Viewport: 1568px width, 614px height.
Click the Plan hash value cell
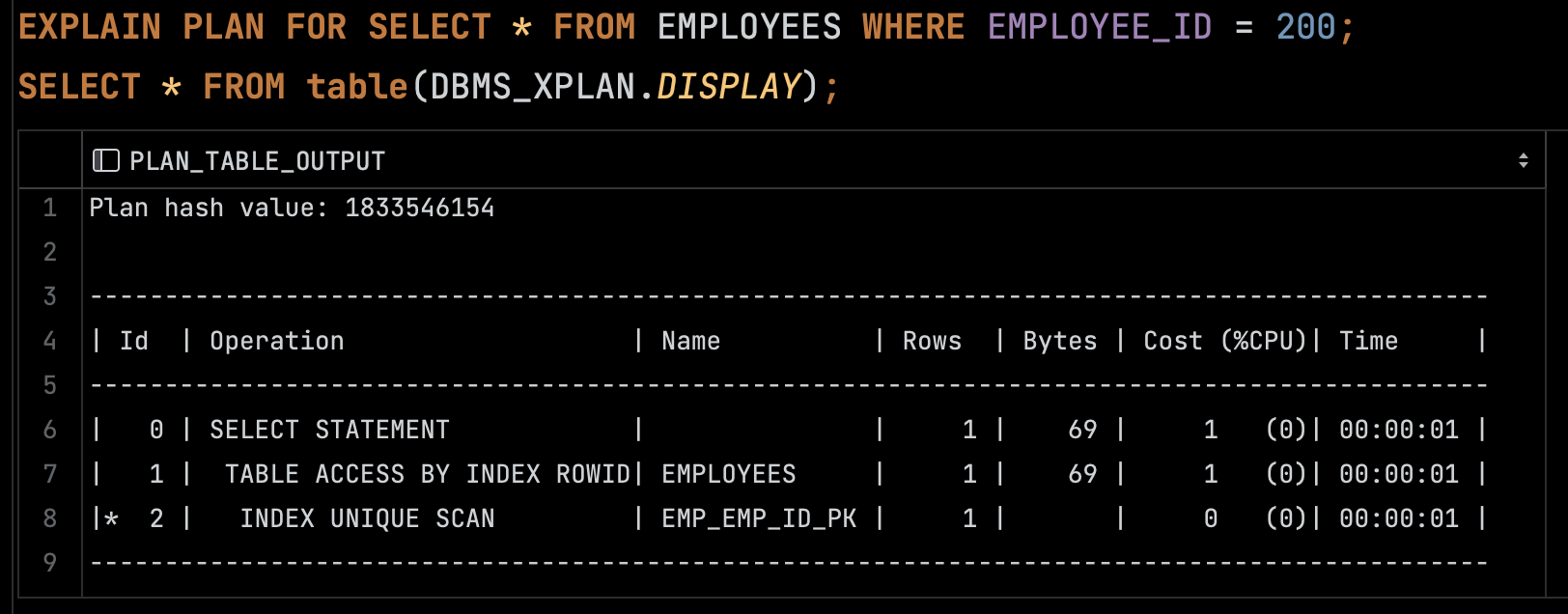pyautogui.click(x=813, y=208)
